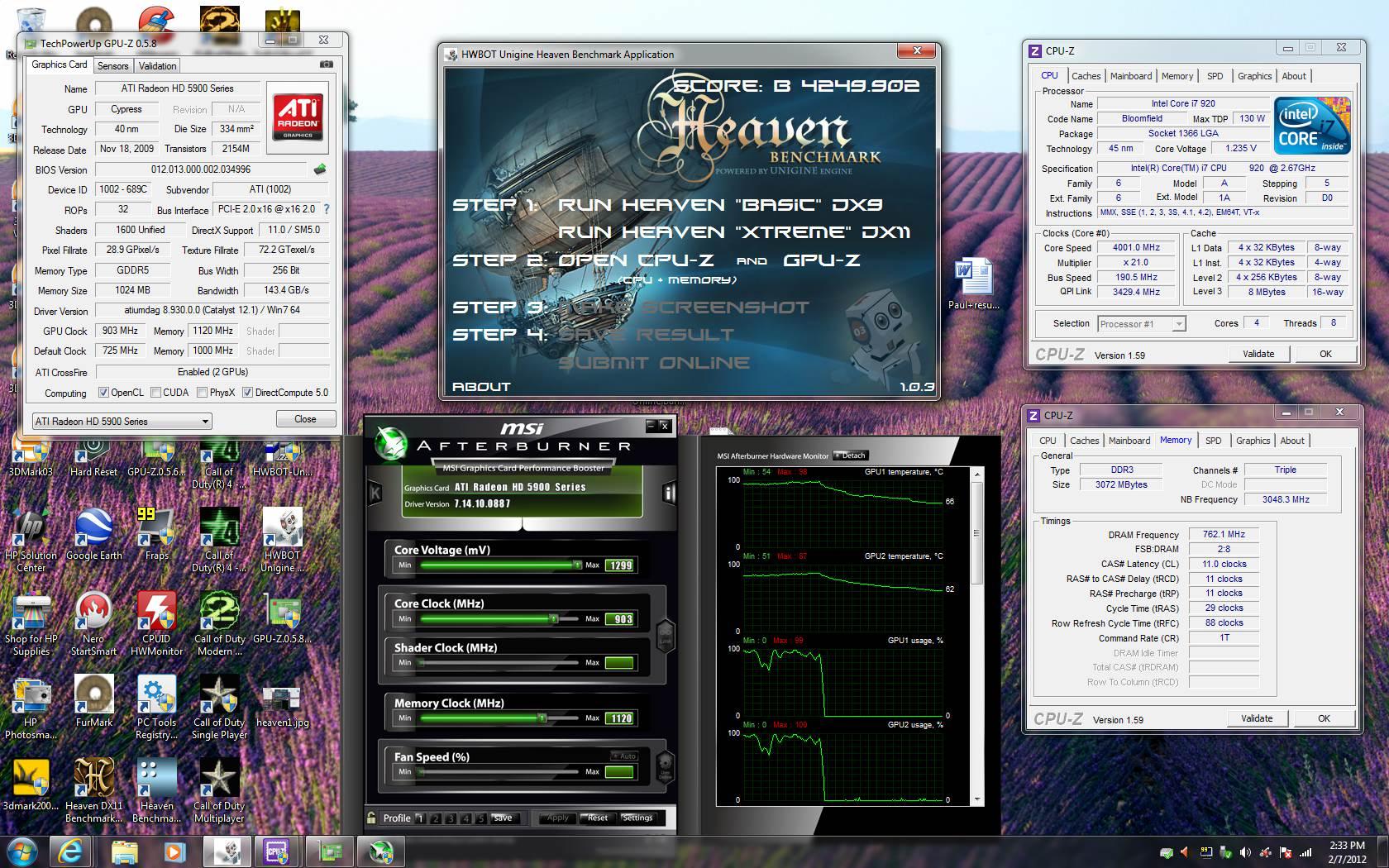Open Windows Explorer from the taskbar
This screenshot has height=868, width=1389.
124,851
